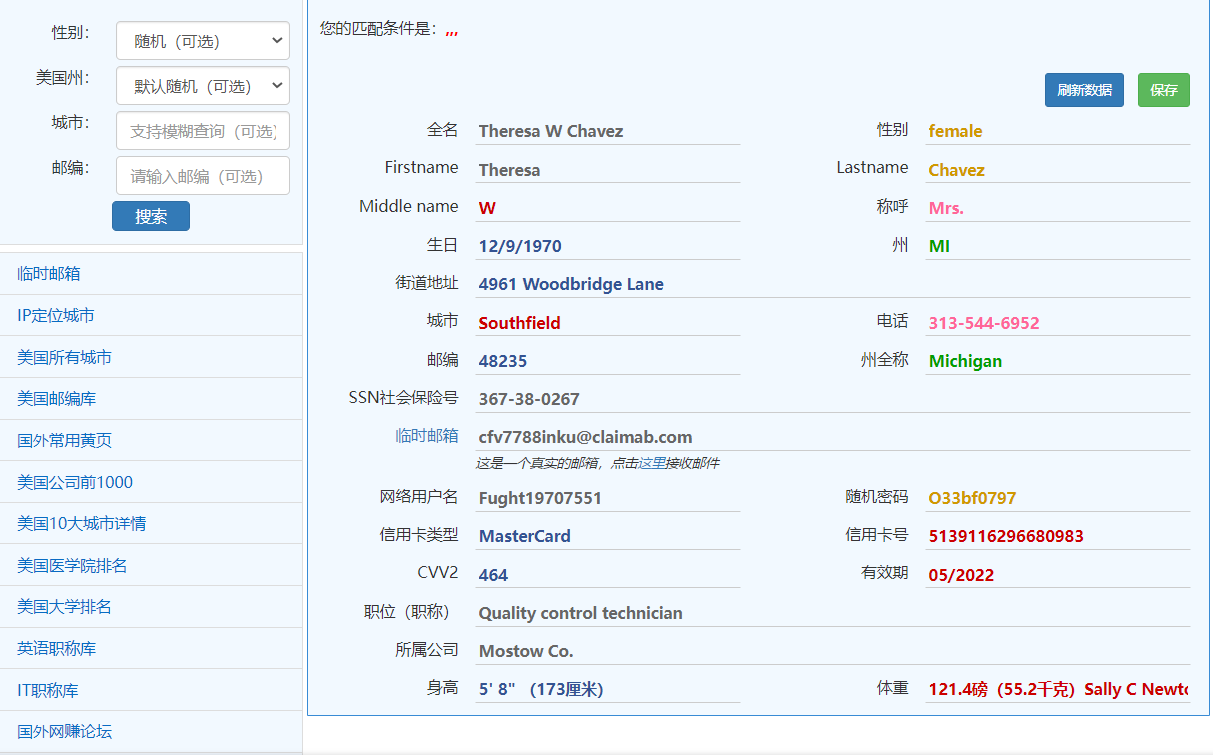Click the company field Mostow Co.
This screenshot has width=1213, height=755.
click(832, 651)
